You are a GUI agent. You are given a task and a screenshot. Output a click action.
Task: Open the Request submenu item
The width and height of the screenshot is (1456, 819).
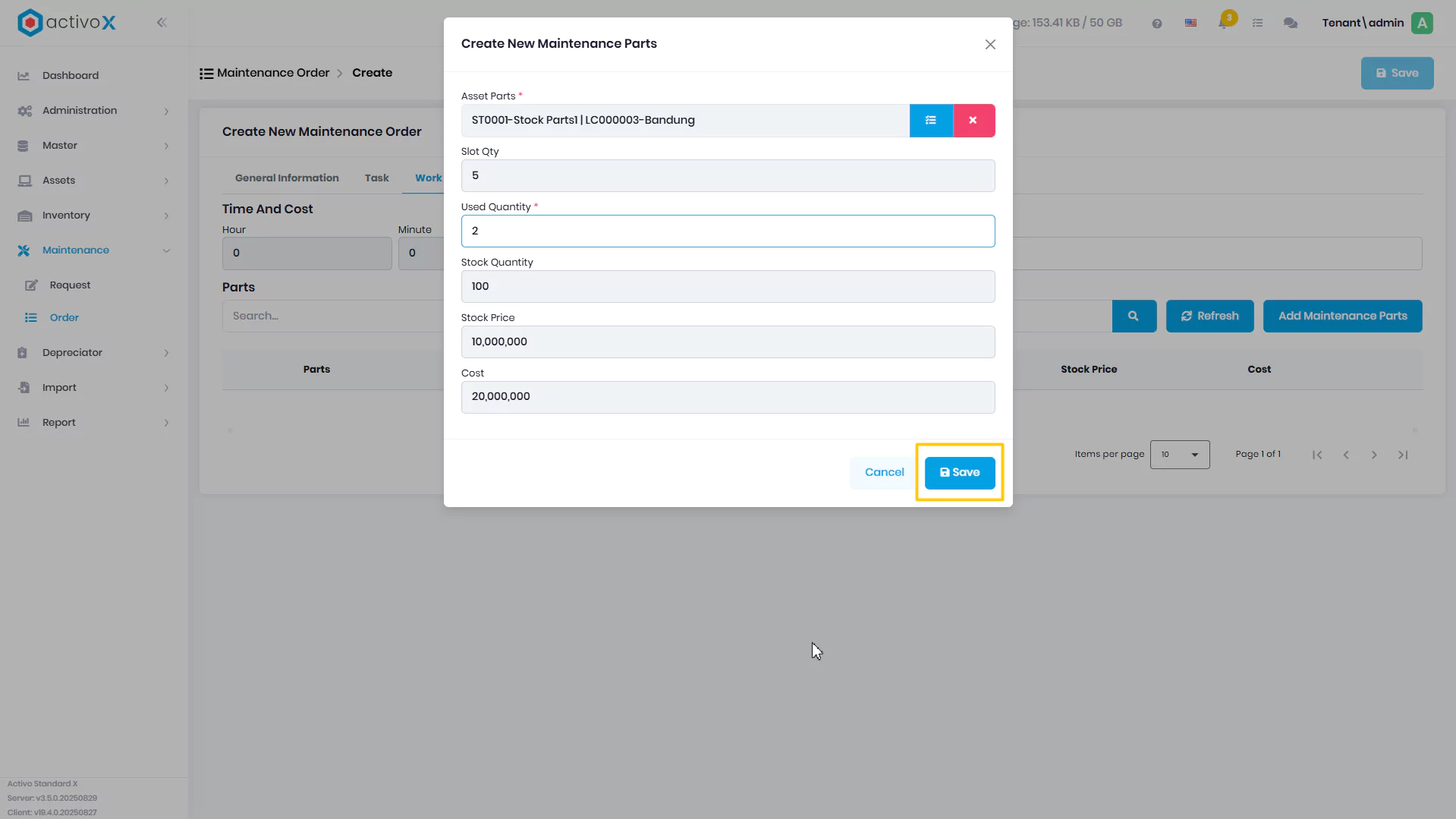70,285
